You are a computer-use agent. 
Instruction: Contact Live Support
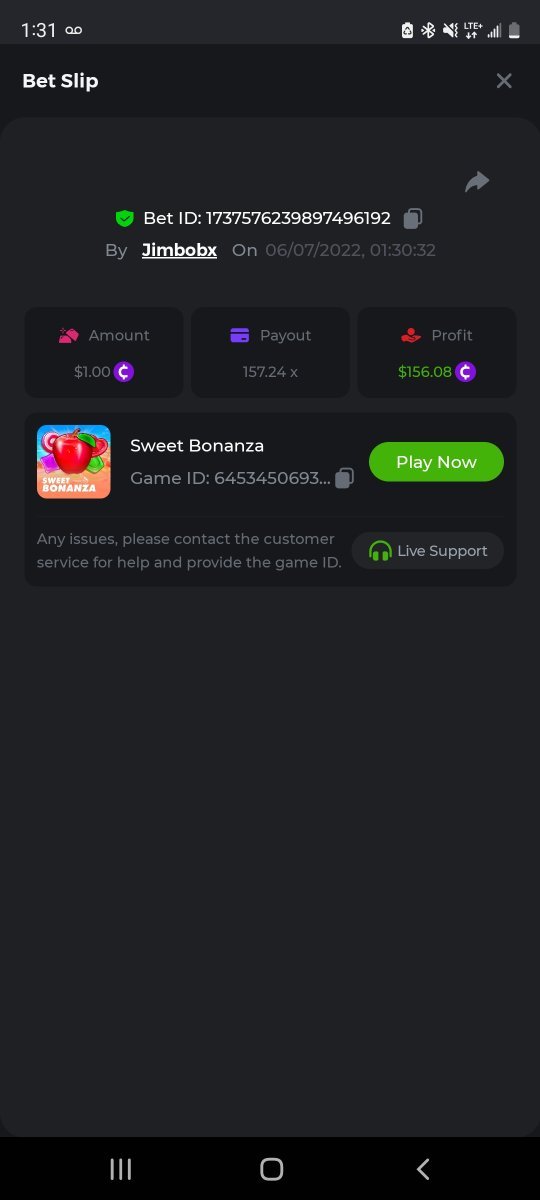coord(428,551)
